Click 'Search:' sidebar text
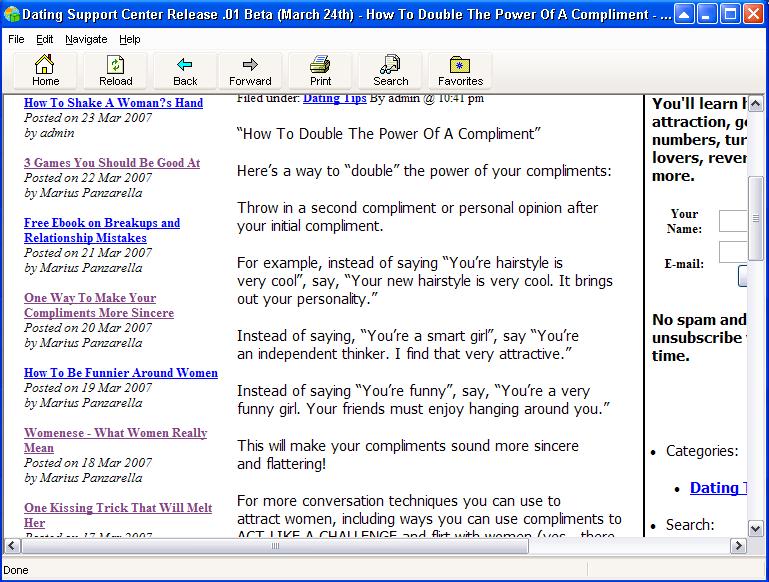 point(690,525)
